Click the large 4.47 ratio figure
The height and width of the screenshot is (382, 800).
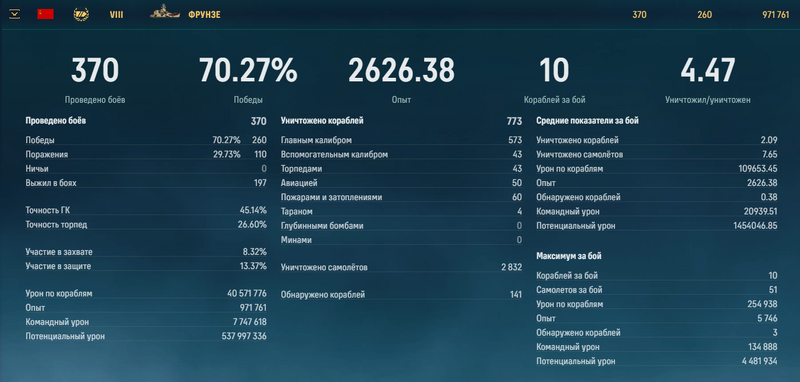(x=708, y=70)
